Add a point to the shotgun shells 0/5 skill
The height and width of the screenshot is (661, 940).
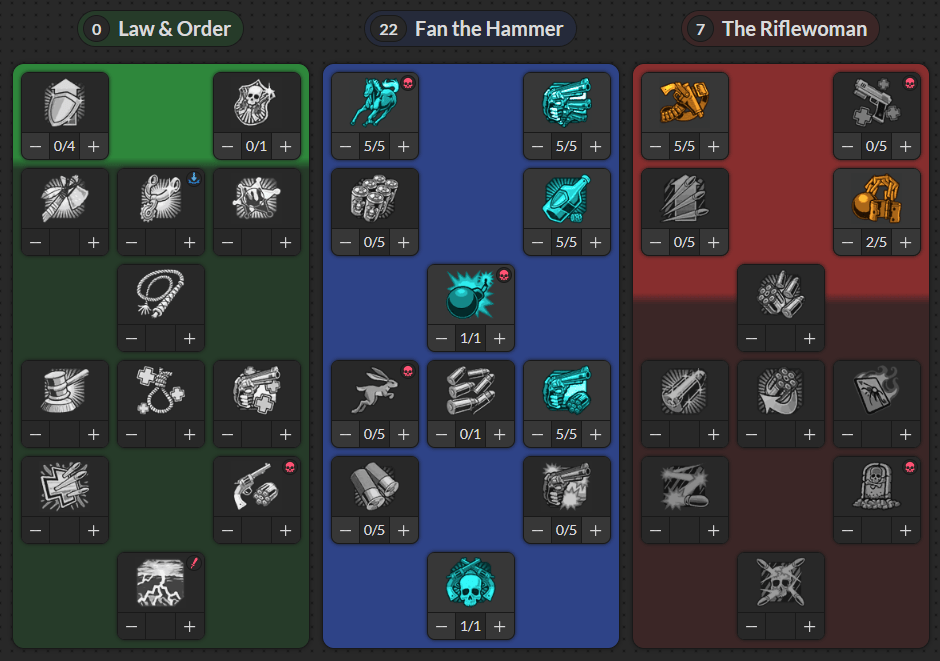click(403, 530)
